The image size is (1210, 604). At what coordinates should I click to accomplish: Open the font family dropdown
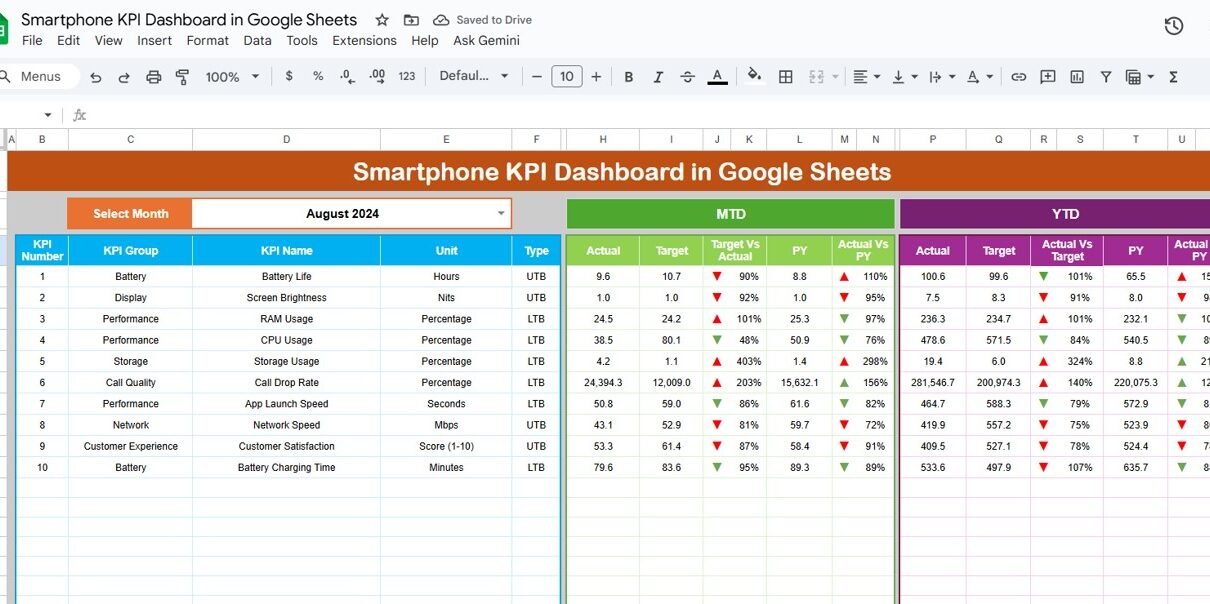click(x=474, y=77)
